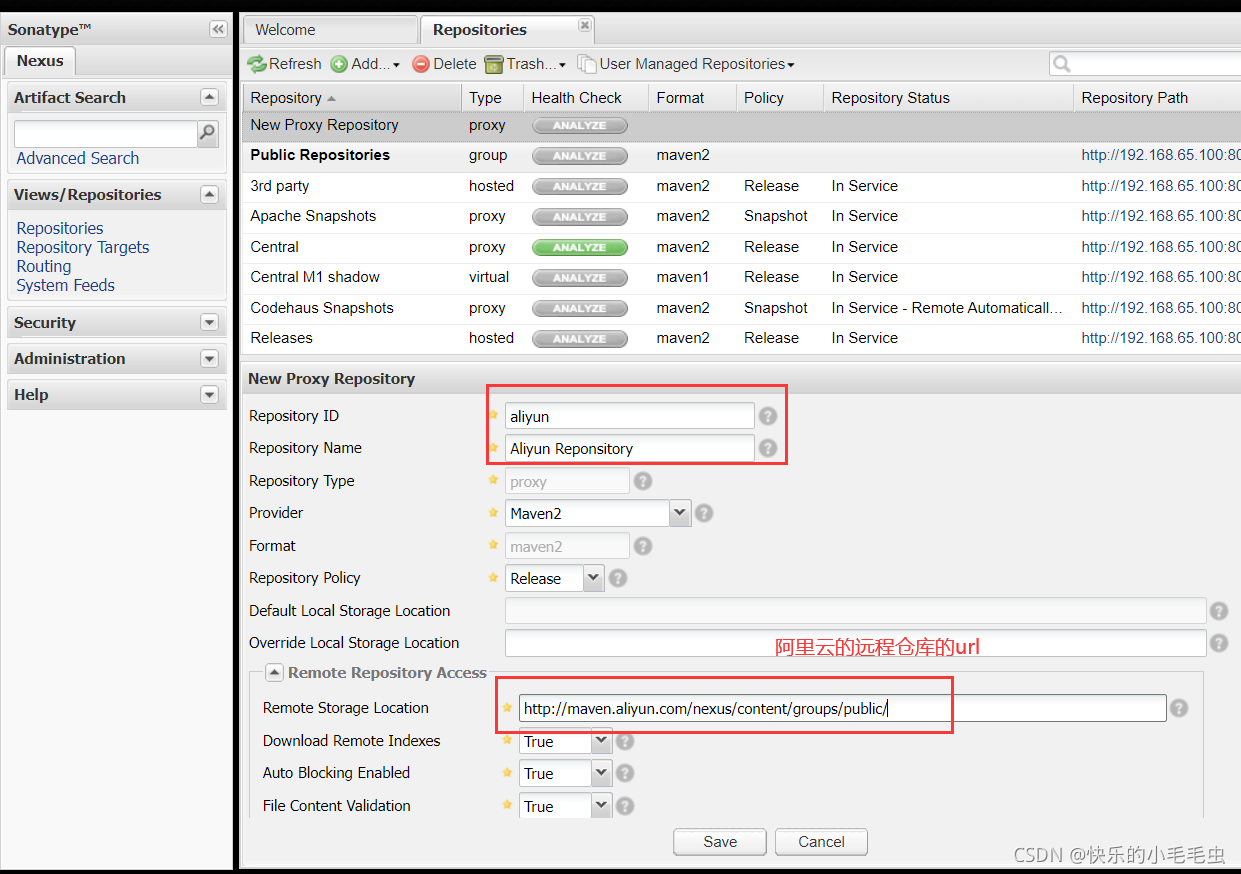Switch to the Welcome tab
This screenshot has width=1241, height=874.
[x=330, y=30]
